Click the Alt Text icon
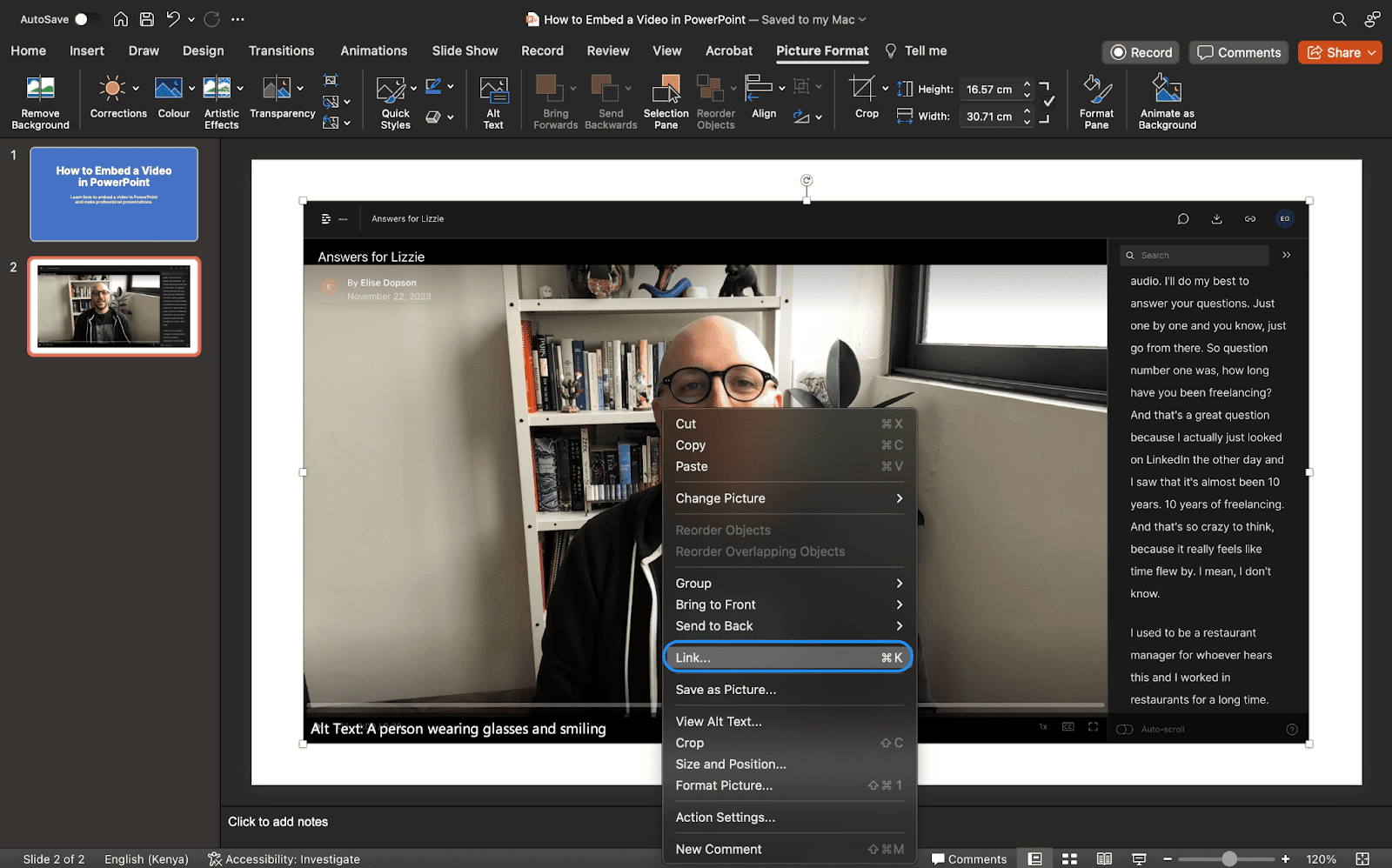Image resolution: width=1392 pixels, height=868 pixels. point(493,90)
